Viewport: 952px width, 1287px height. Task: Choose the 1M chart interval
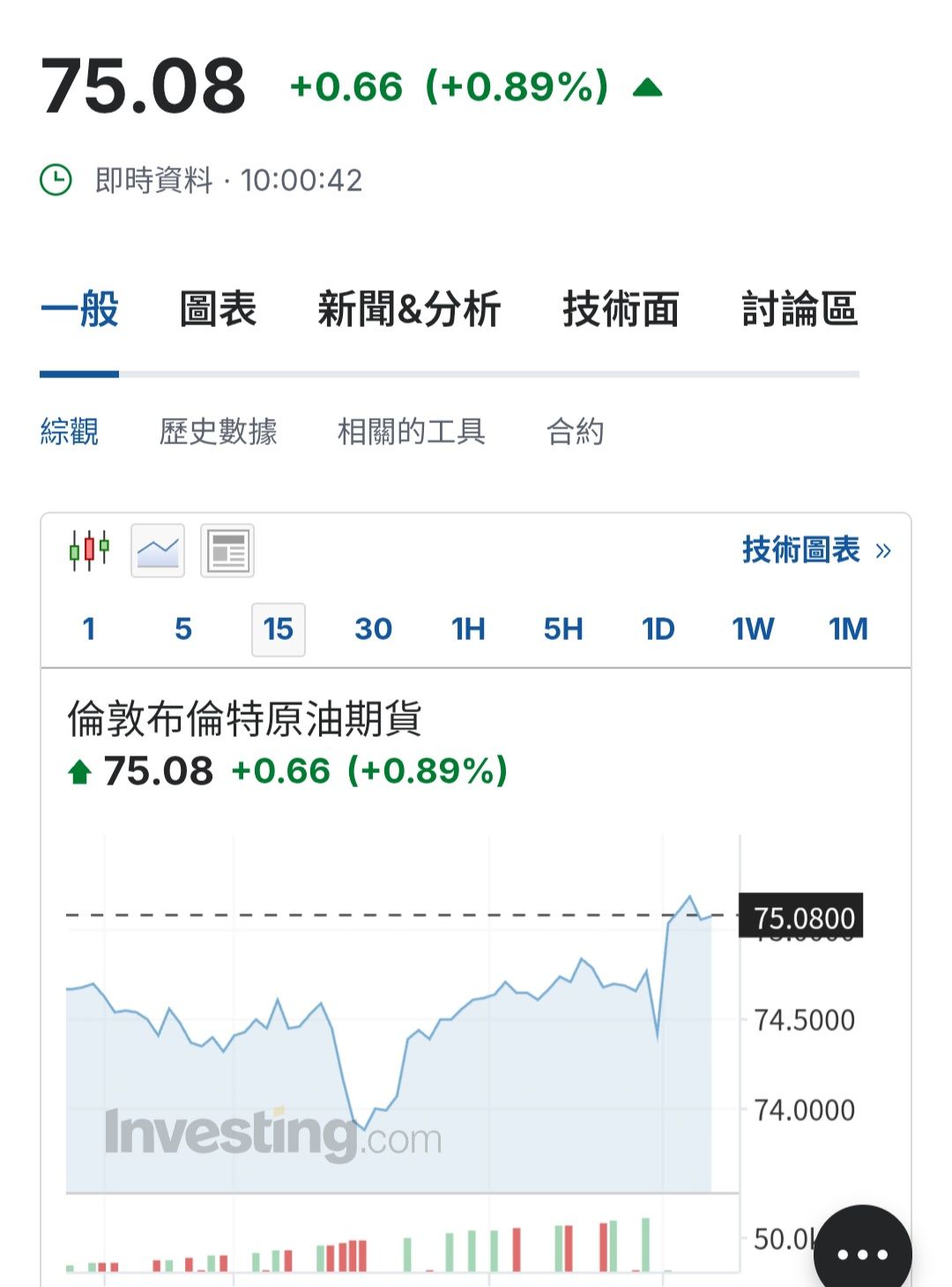(848, 629)
